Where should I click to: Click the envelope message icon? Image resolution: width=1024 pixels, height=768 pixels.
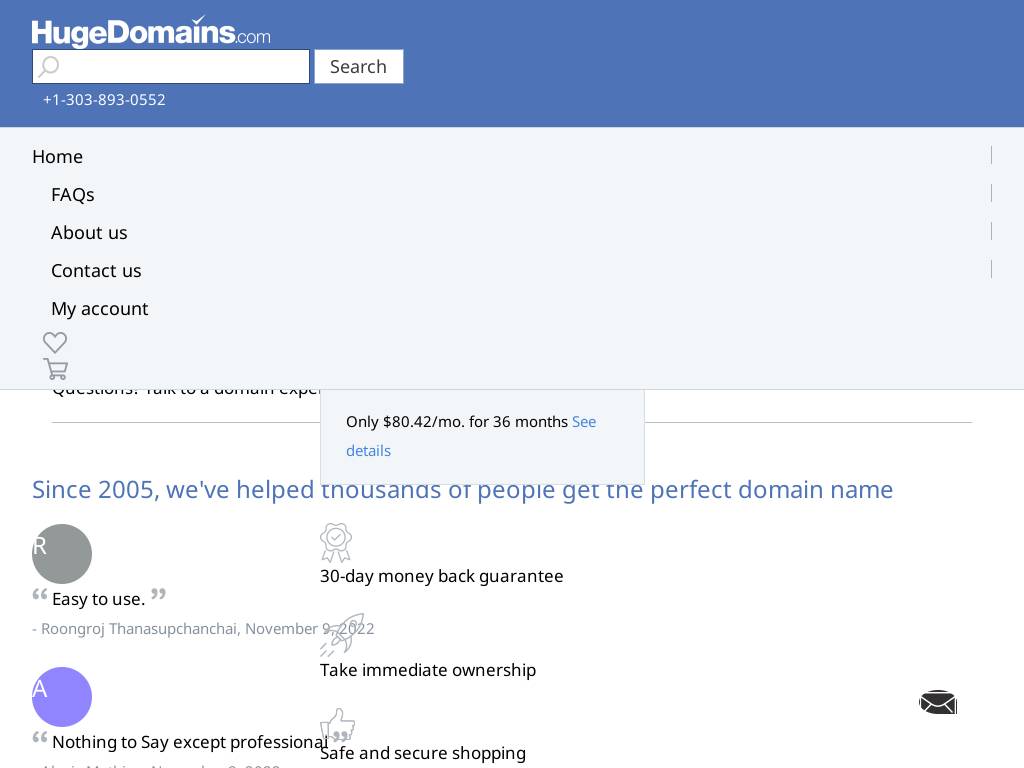point(938,703)
